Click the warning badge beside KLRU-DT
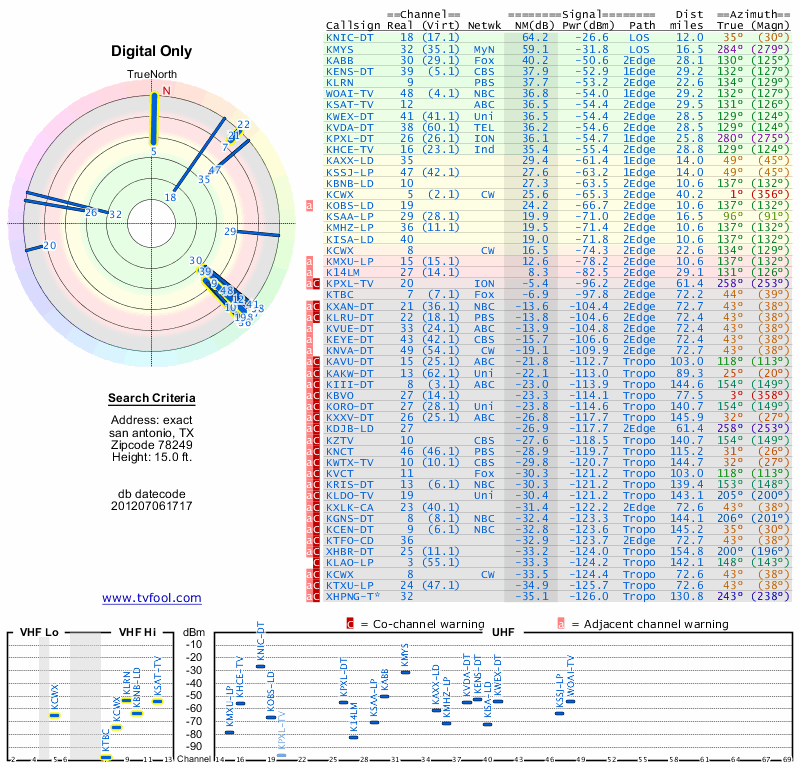 pos(313,317)
